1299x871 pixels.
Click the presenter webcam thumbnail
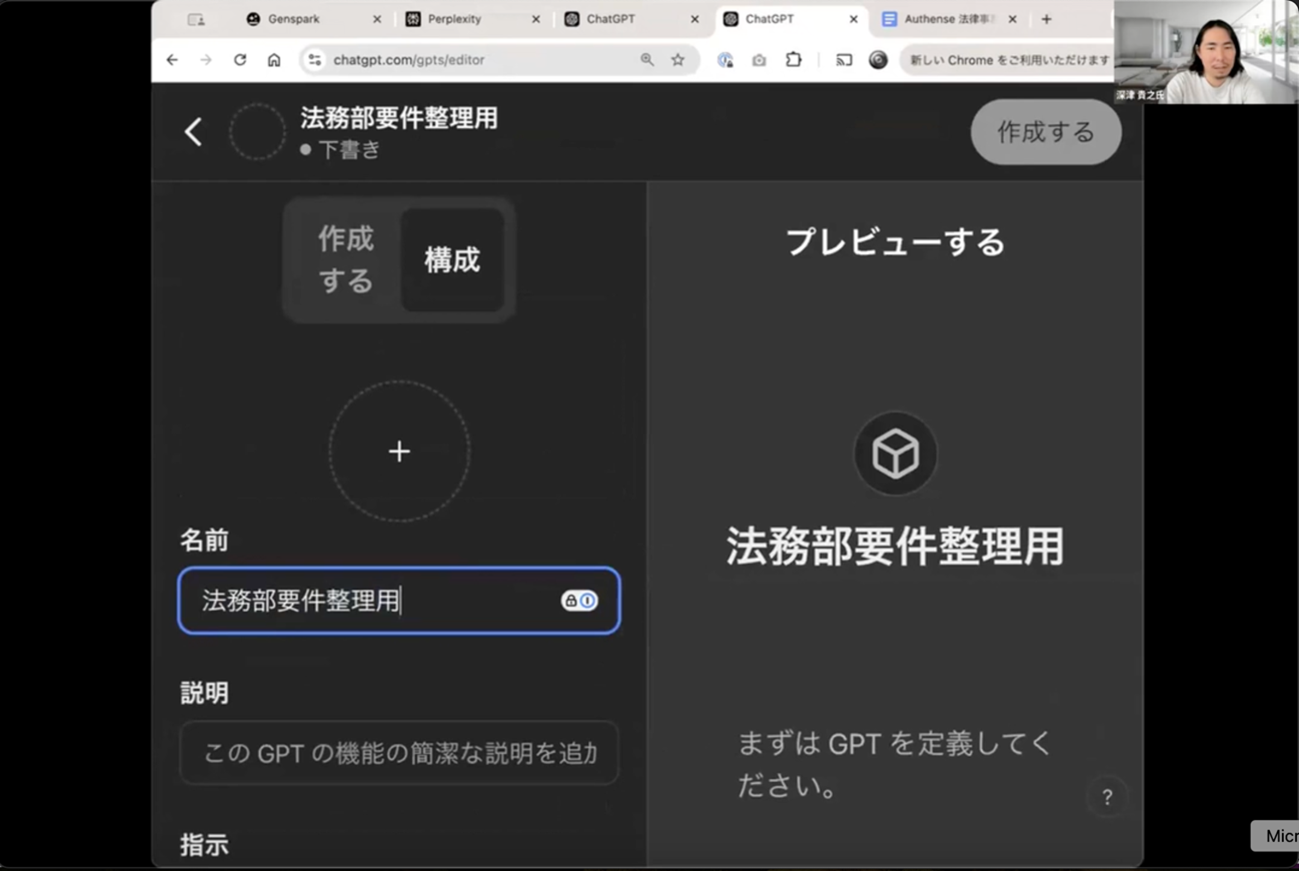point(1206,52)
